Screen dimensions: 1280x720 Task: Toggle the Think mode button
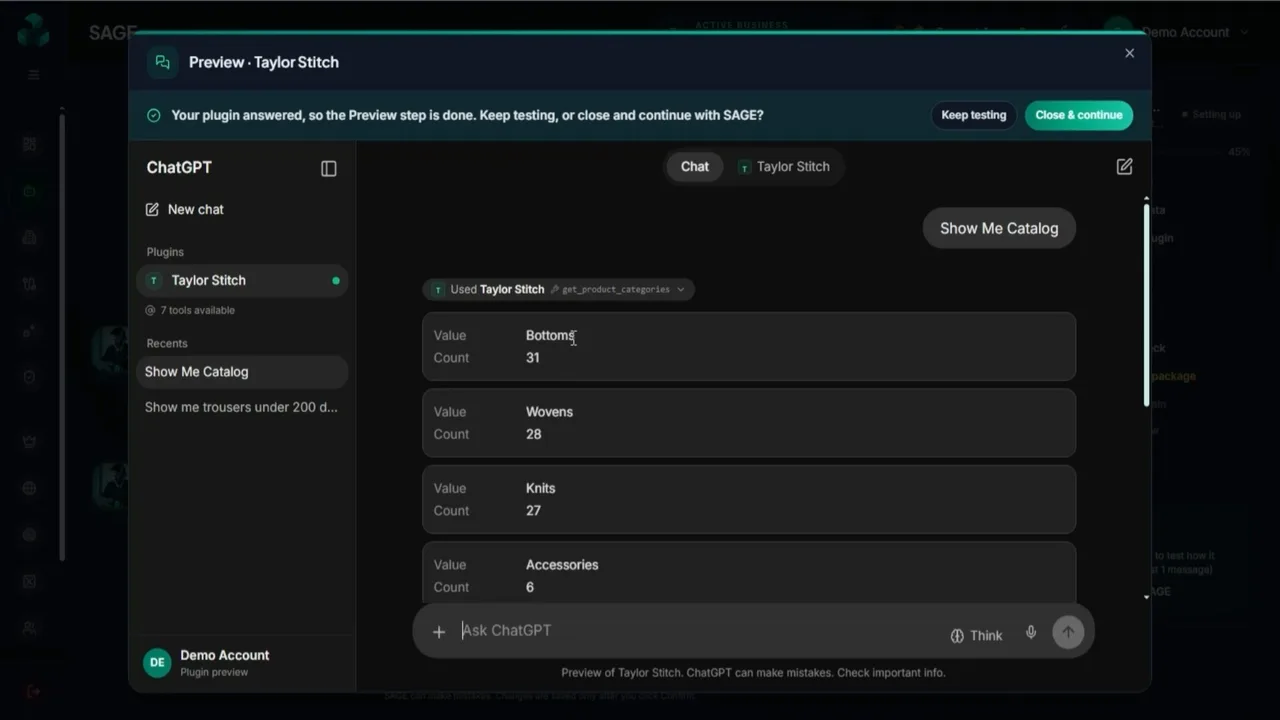976,635
